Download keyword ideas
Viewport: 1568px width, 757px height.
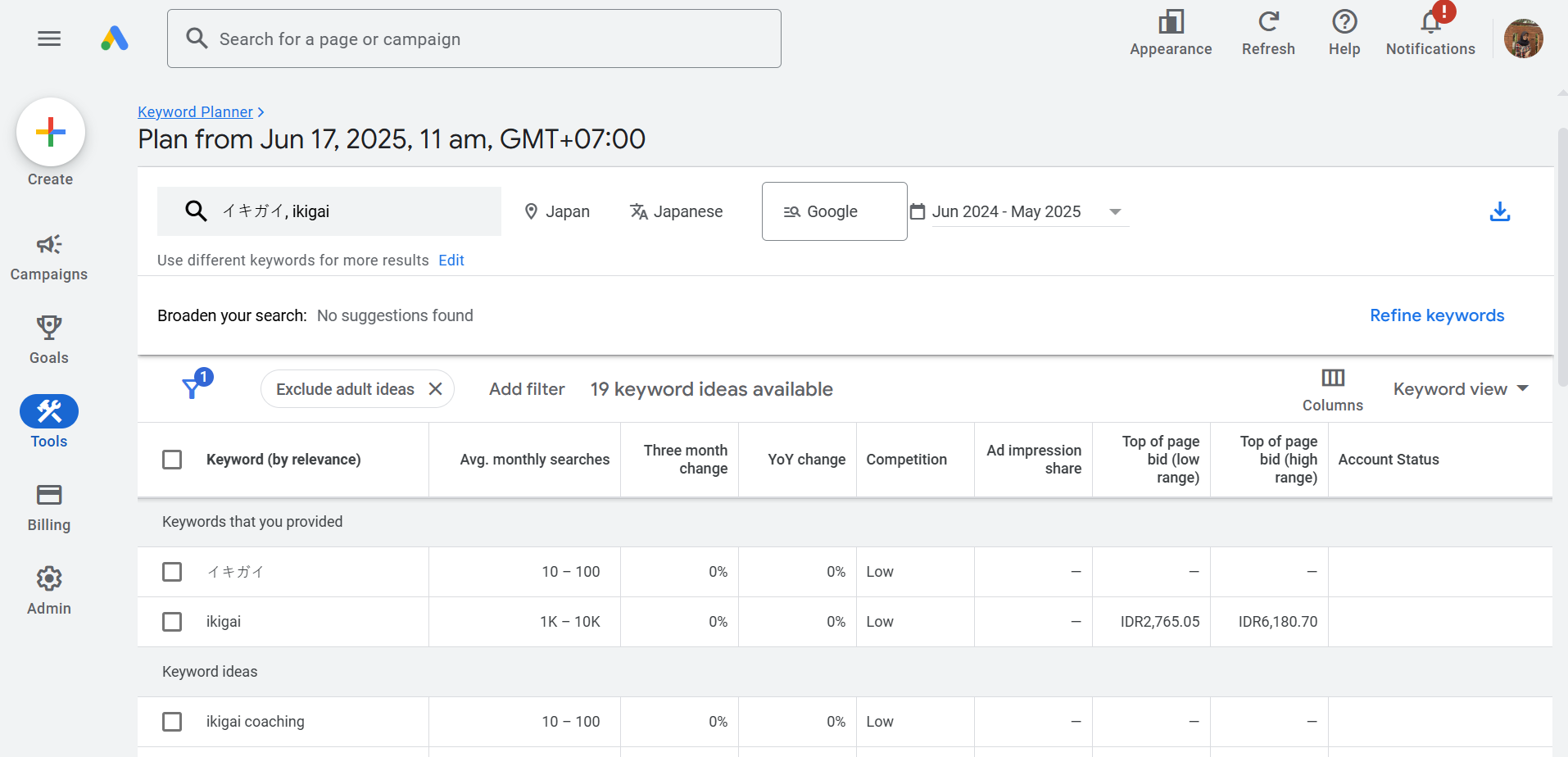pos(1500,211)
